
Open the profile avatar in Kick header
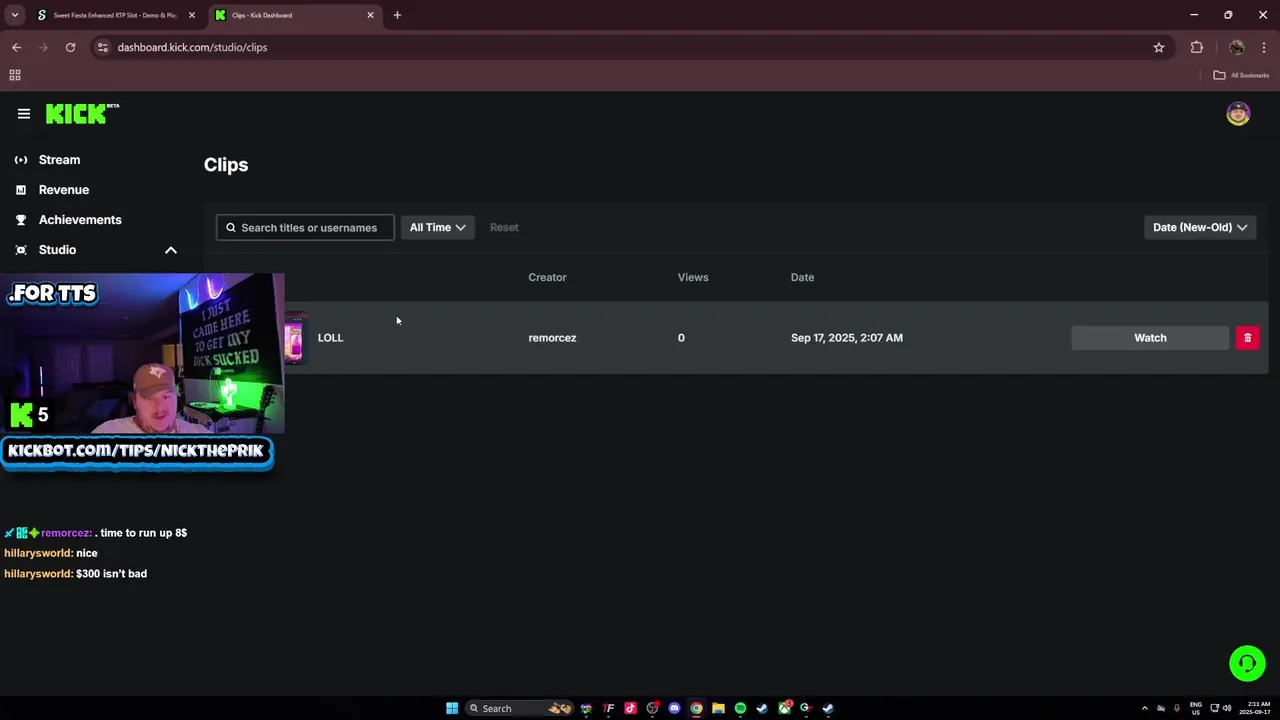pos(1238,114)
